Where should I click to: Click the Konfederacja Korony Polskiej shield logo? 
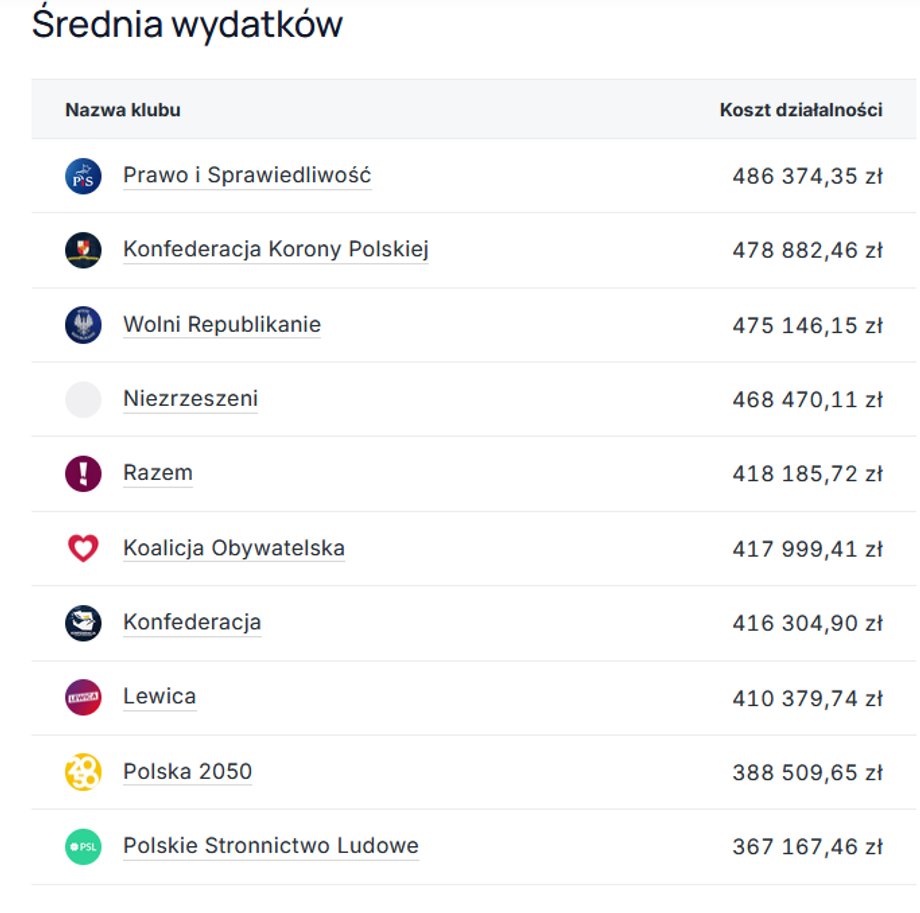click(x=84, y=250)
